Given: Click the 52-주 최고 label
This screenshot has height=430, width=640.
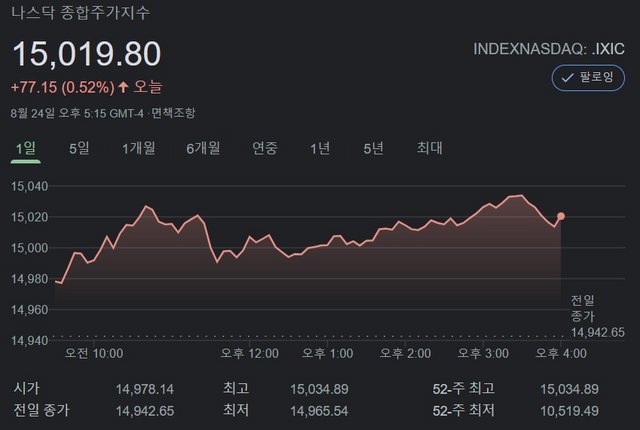Looking at the screenshot, I should 464,388.
